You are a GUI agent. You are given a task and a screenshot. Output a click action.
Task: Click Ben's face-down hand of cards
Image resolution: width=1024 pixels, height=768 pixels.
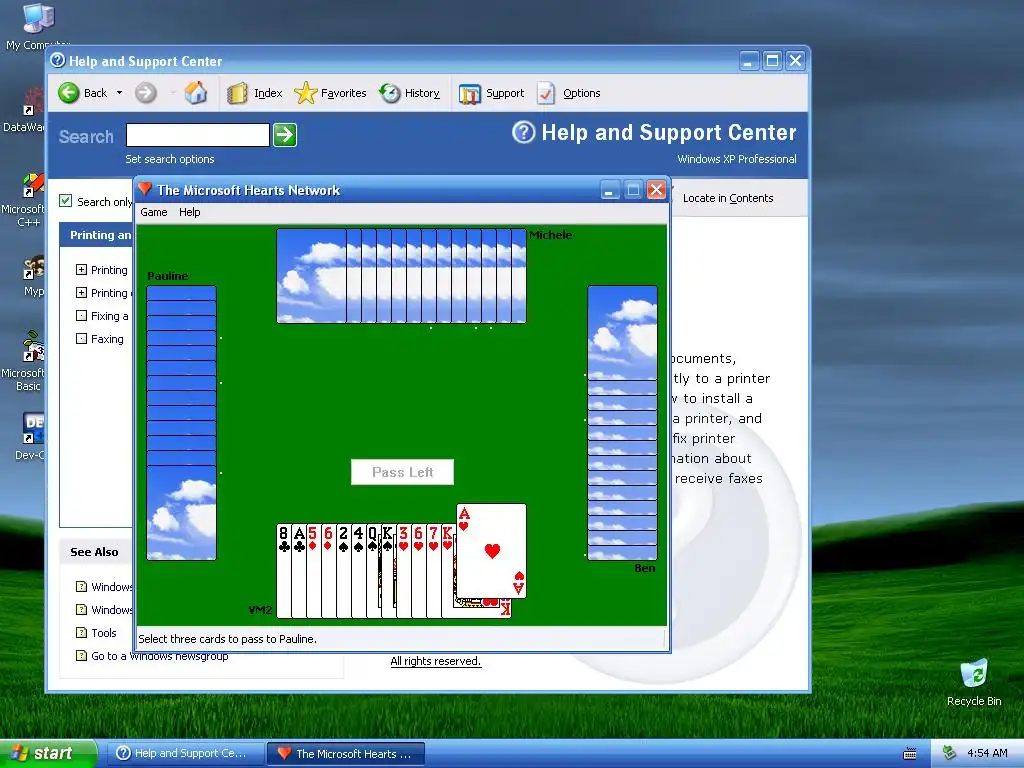click(x=622, y=423)
